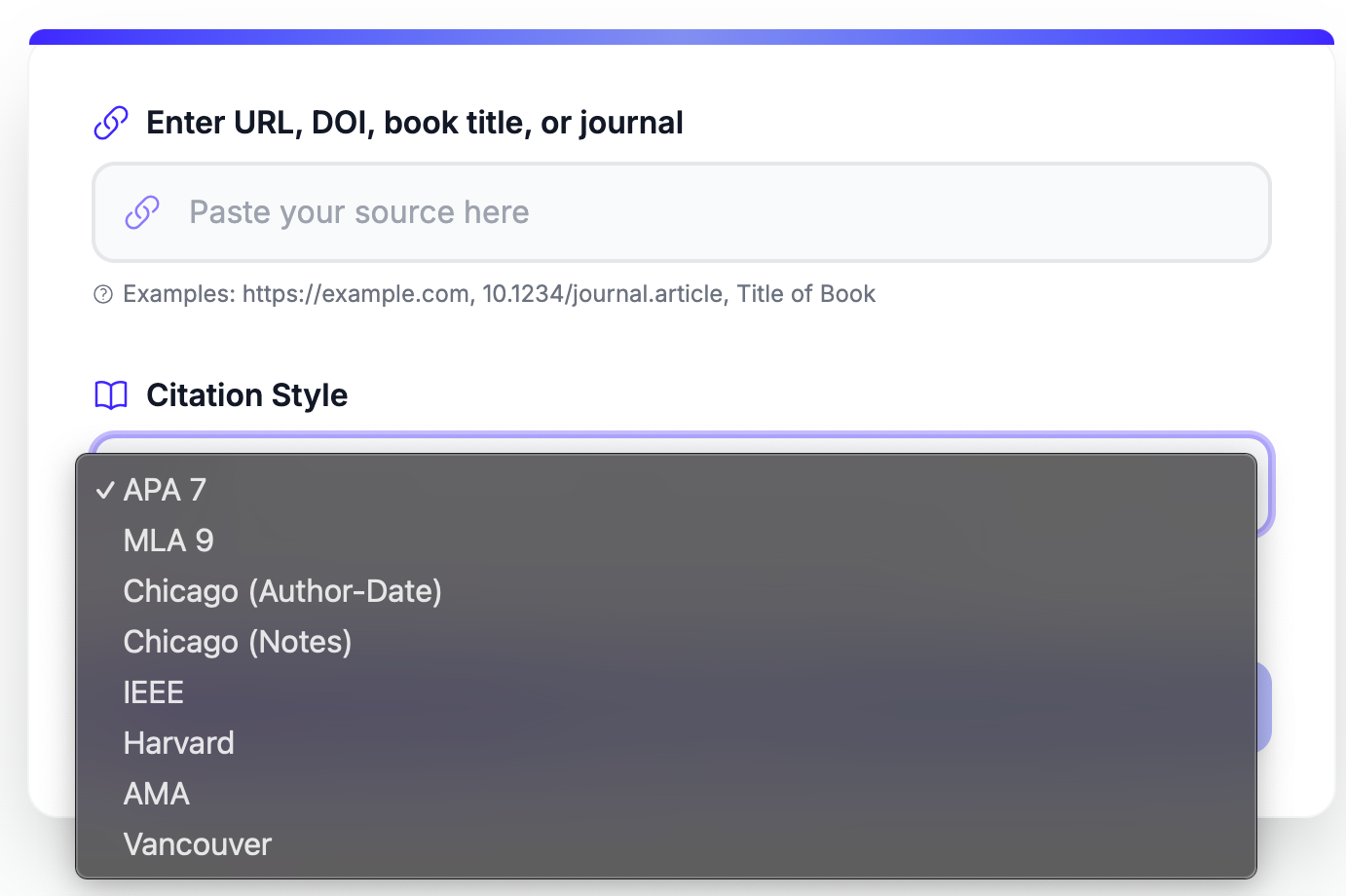Choose Vancouver citation style
Viewport: 1346px width, 896px height.
(666, 844)
